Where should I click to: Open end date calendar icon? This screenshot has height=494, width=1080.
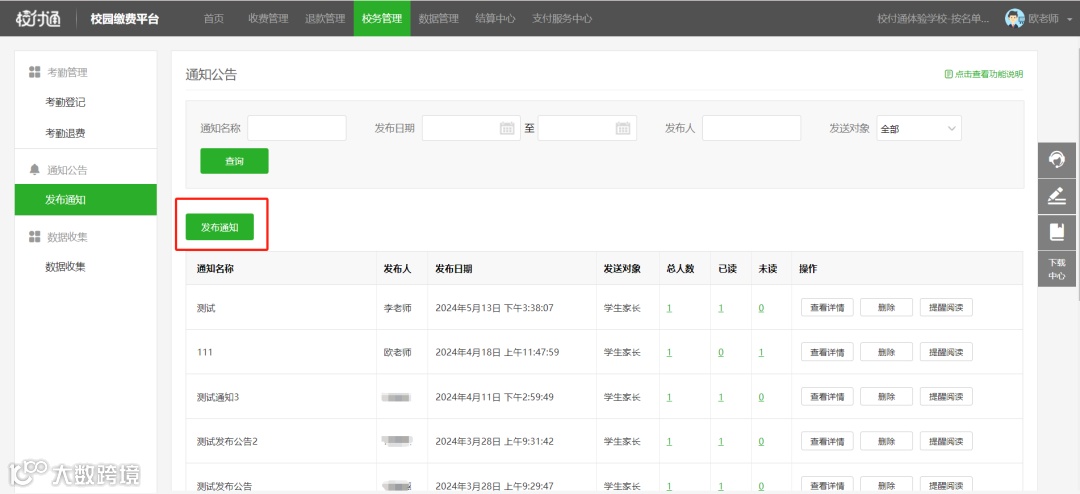click(x=623, y=128)
